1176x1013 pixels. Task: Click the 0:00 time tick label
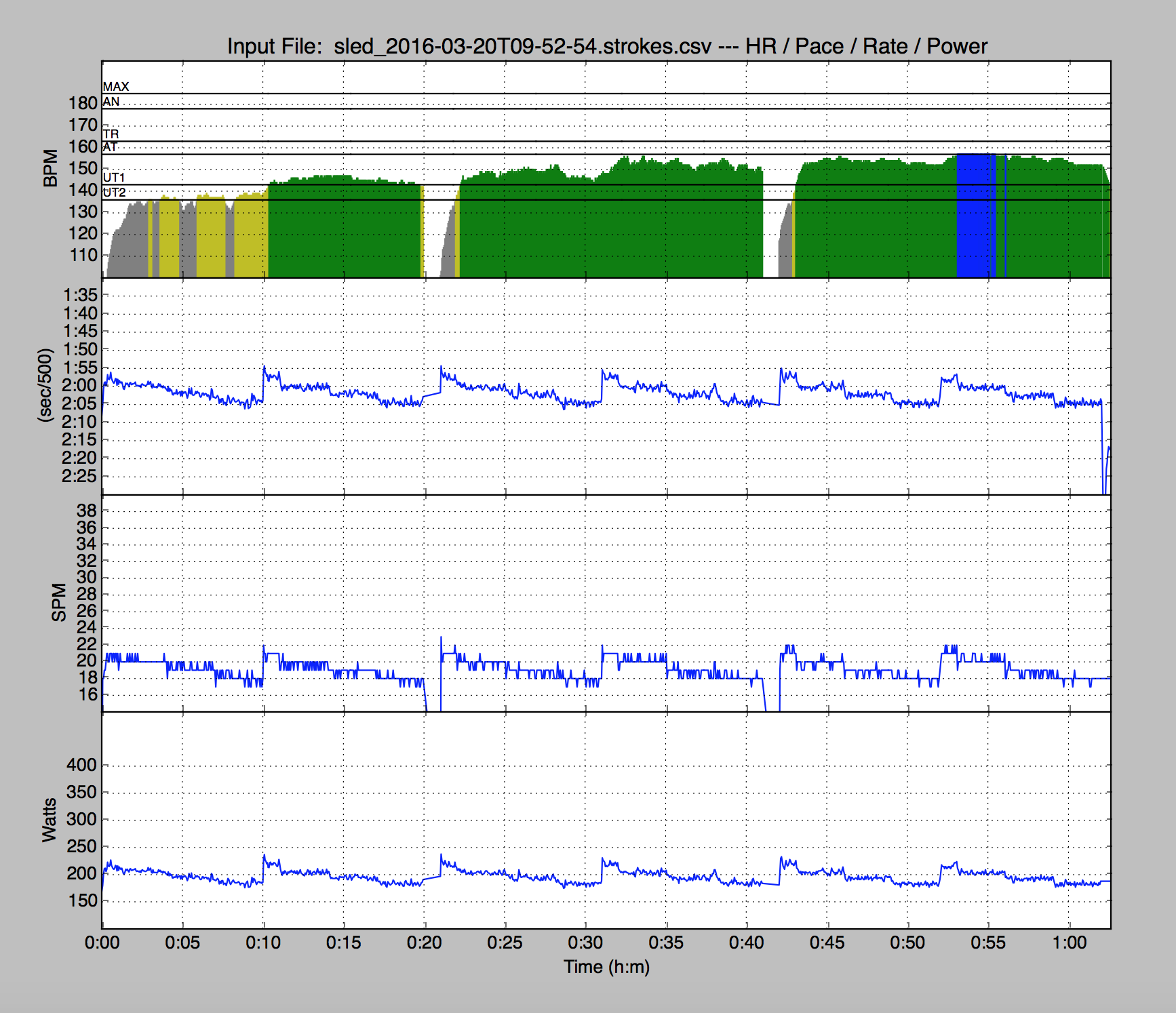coord(102,942)
